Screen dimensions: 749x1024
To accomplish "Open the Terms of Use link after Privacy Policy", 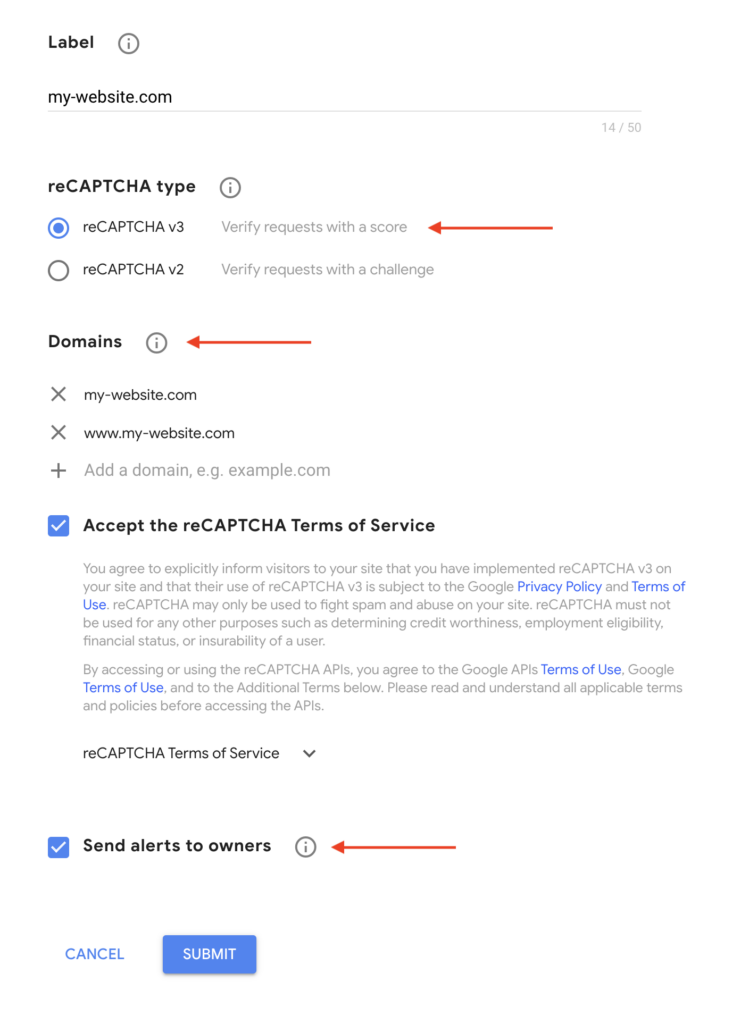I will click(x=658, y=586).
